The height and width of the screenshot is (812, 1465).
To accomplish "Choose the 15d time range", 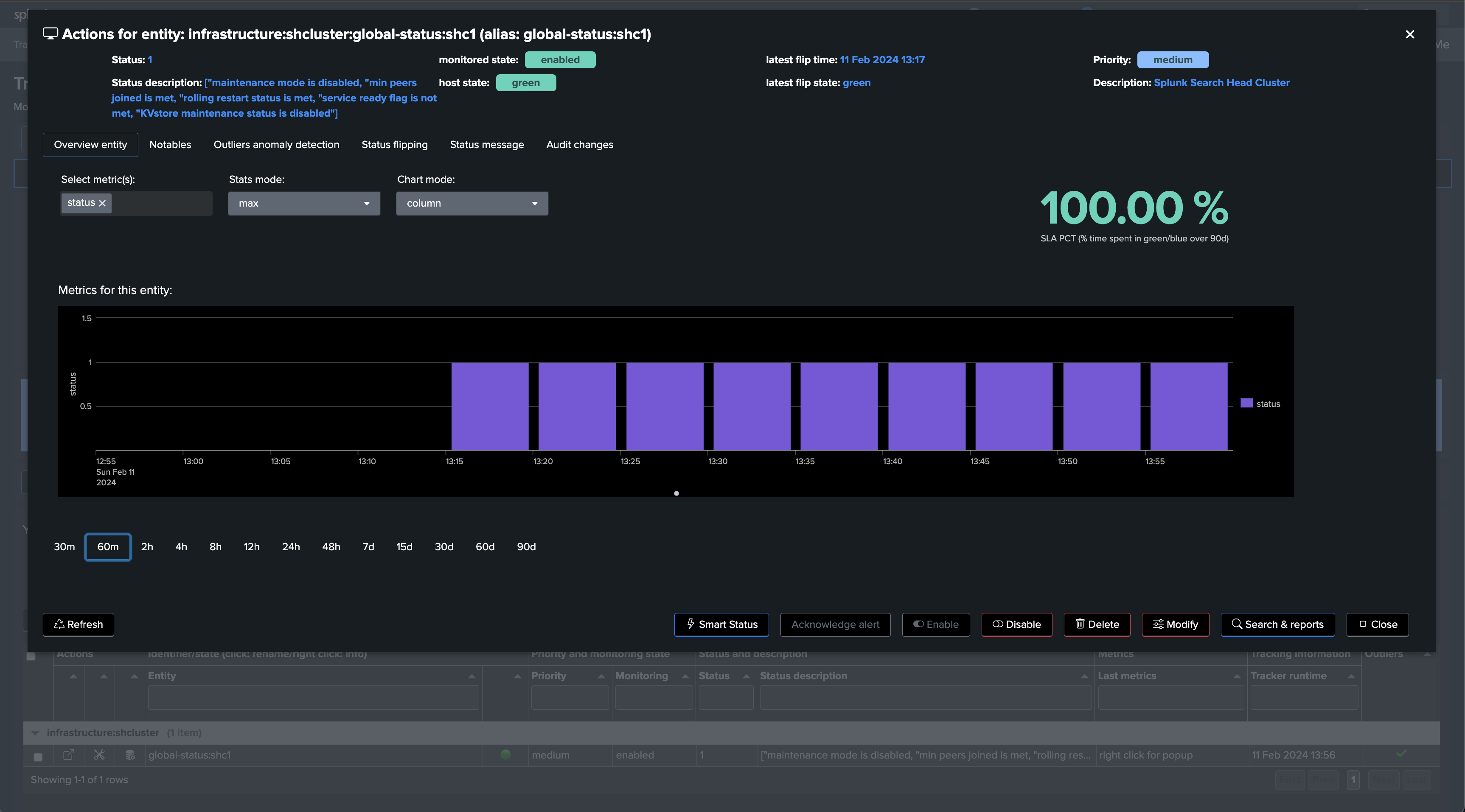I will click(x=404, y=546).
